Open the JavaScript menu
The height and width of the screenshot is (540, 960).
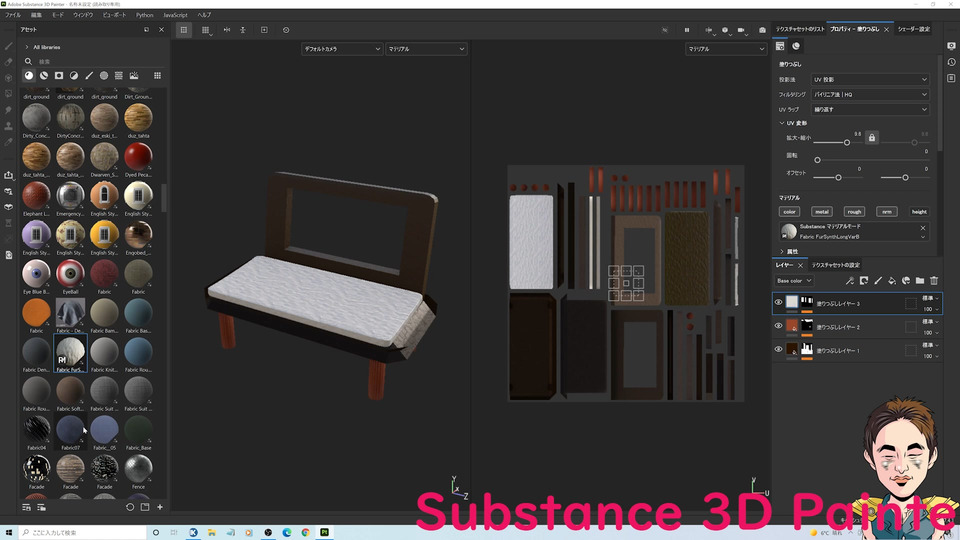tap(175, 15)
